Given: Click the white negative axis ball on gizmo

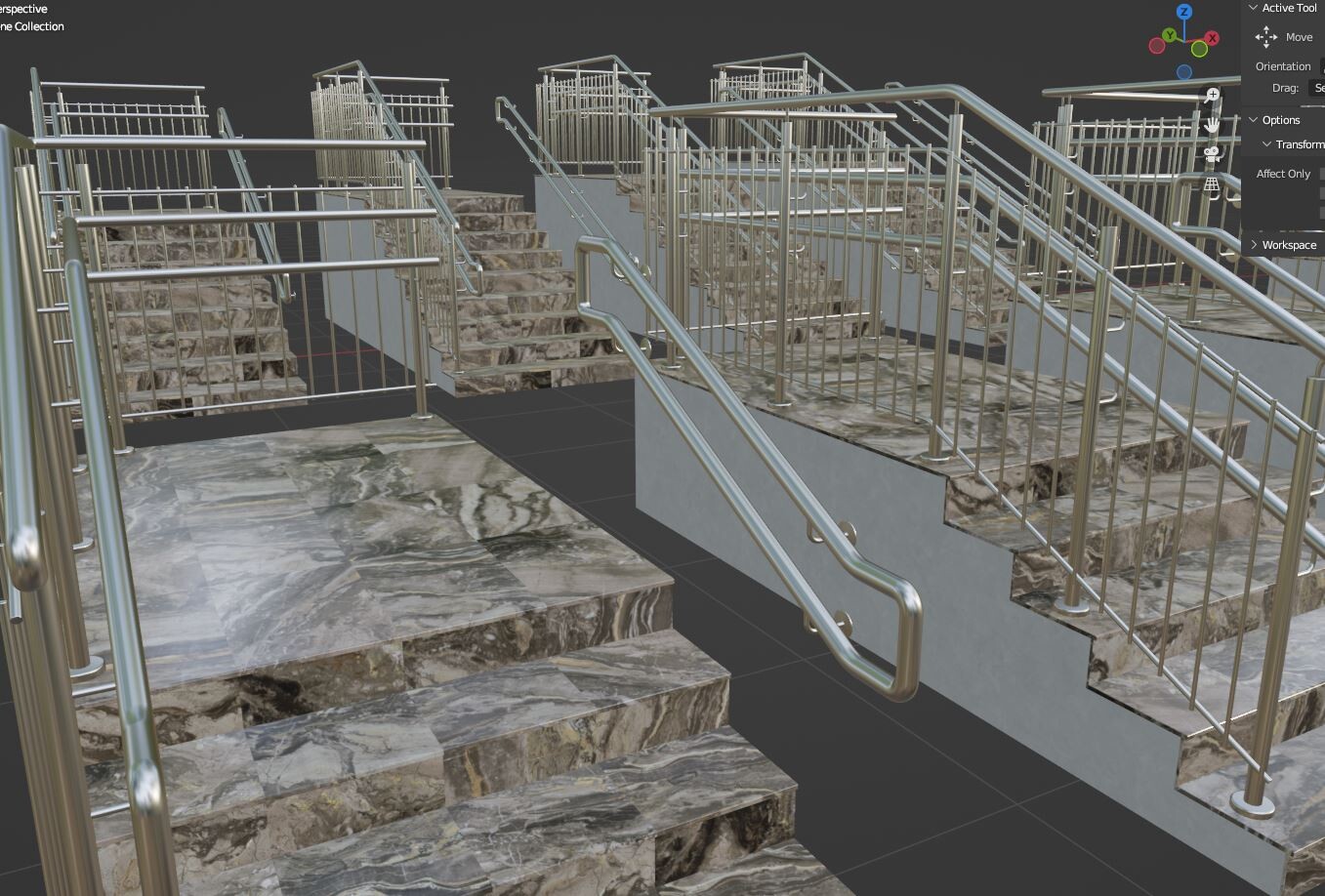Looking at the screenshot, I should [1184, 71].
